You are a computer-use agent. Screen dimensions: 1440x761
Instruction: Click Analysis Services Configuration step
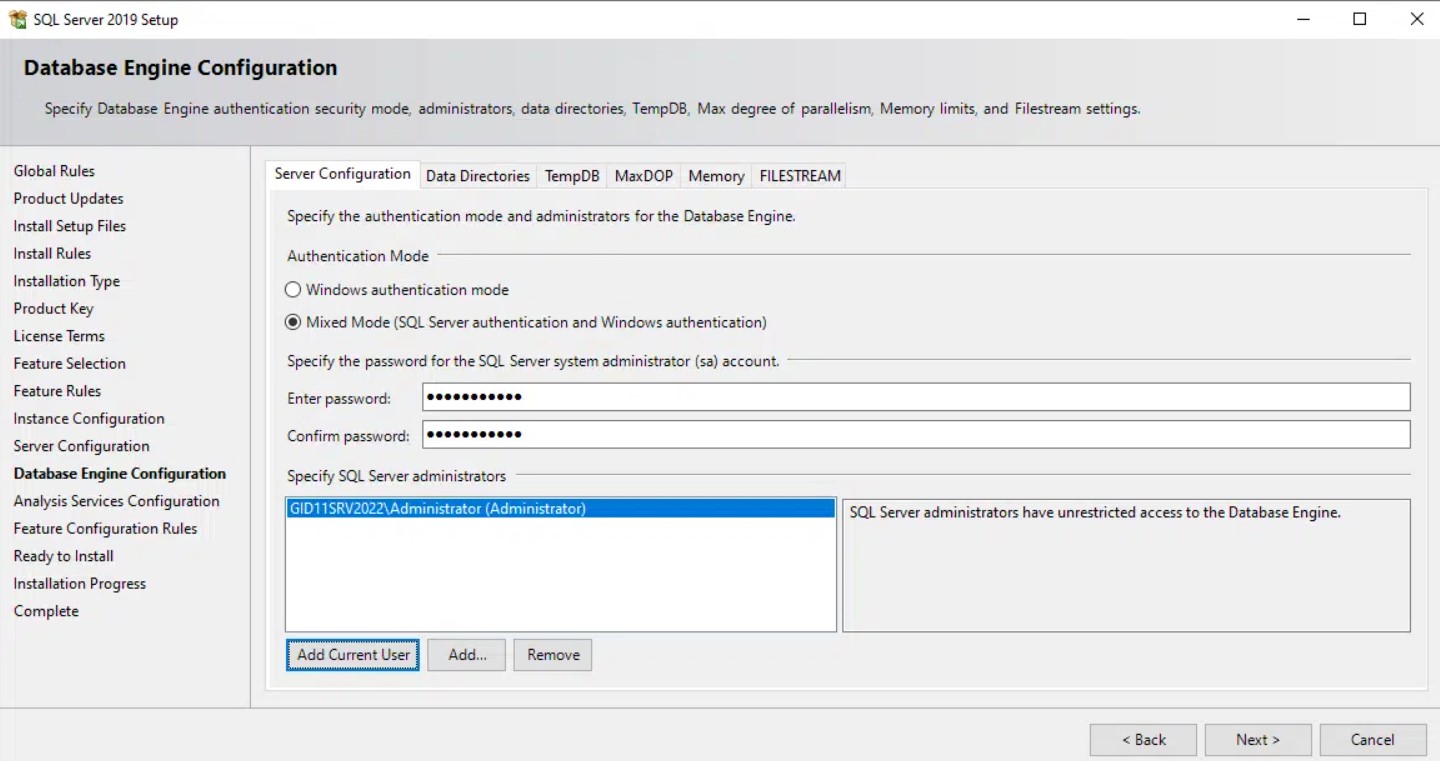pos(117,501)
